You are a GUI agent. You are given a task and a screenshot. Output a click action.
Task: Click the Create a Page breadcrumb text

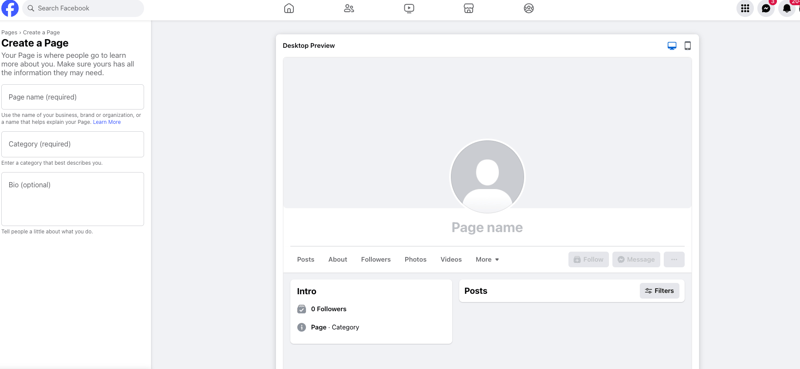[x=41, y=33]
